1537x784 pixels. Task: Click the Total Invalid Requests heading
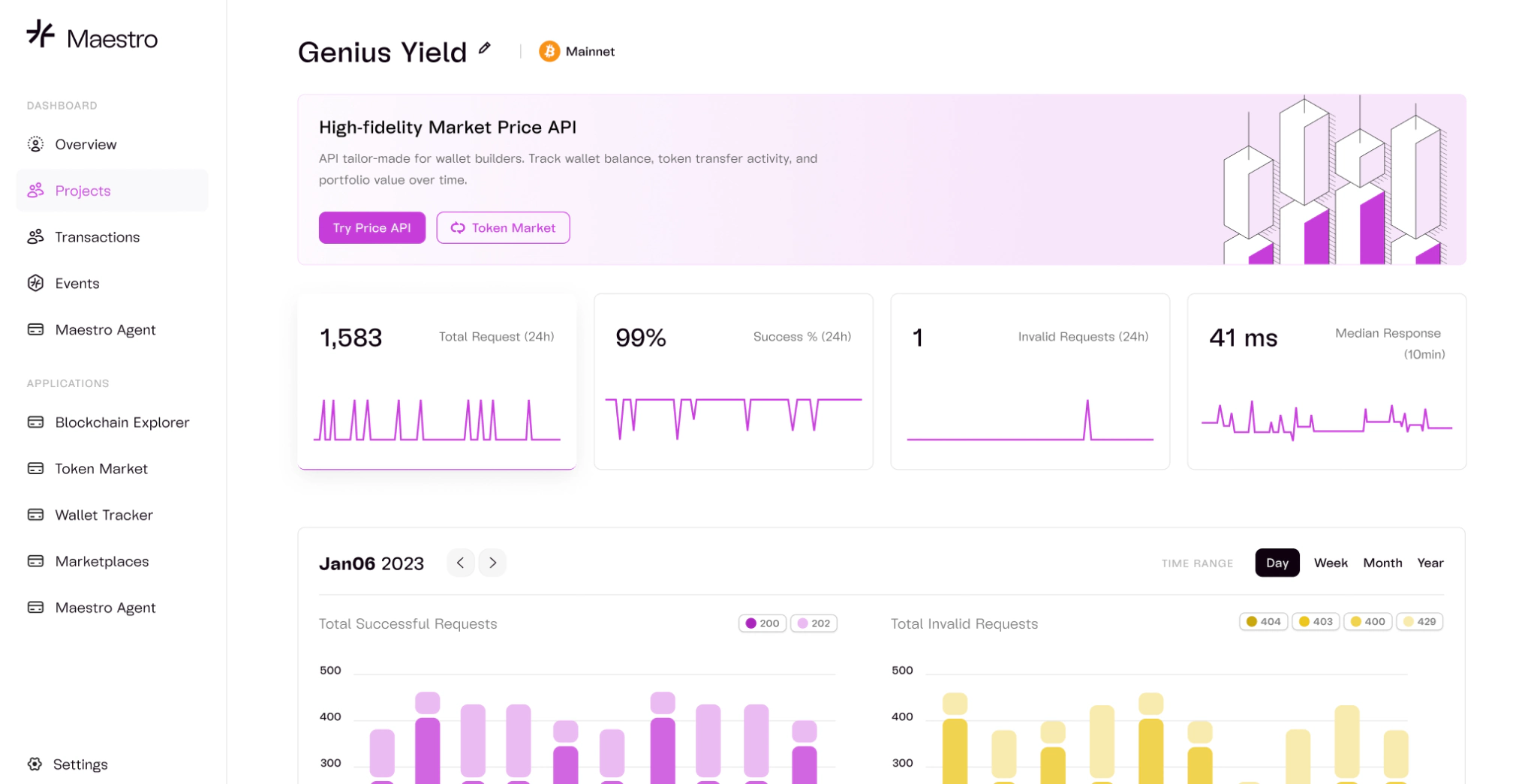tap(964, 623)
